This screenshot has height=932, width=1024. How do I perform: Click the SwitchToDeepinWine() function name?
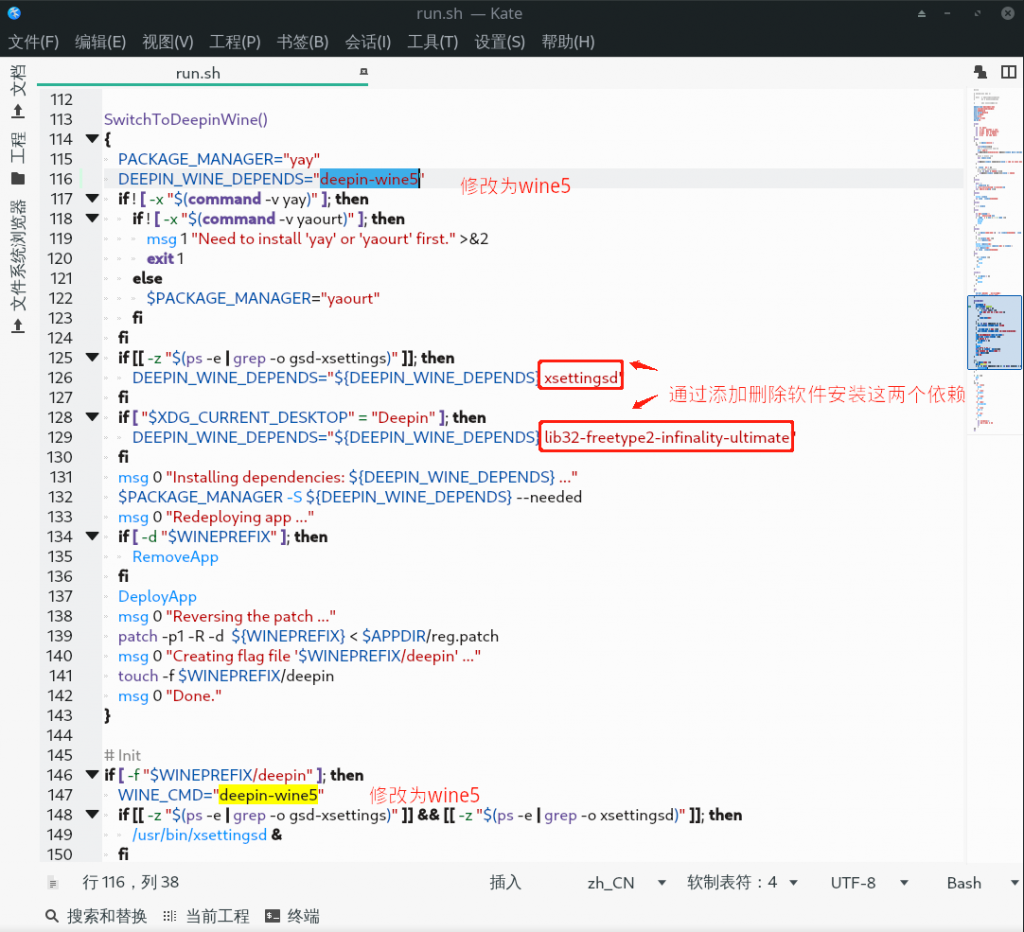tap(185, 120)
